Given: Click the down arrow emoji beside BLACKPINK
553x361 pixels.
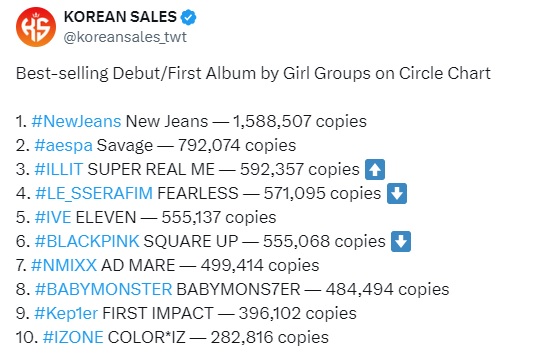Looking at the screenshot, I should click(401, 241).
